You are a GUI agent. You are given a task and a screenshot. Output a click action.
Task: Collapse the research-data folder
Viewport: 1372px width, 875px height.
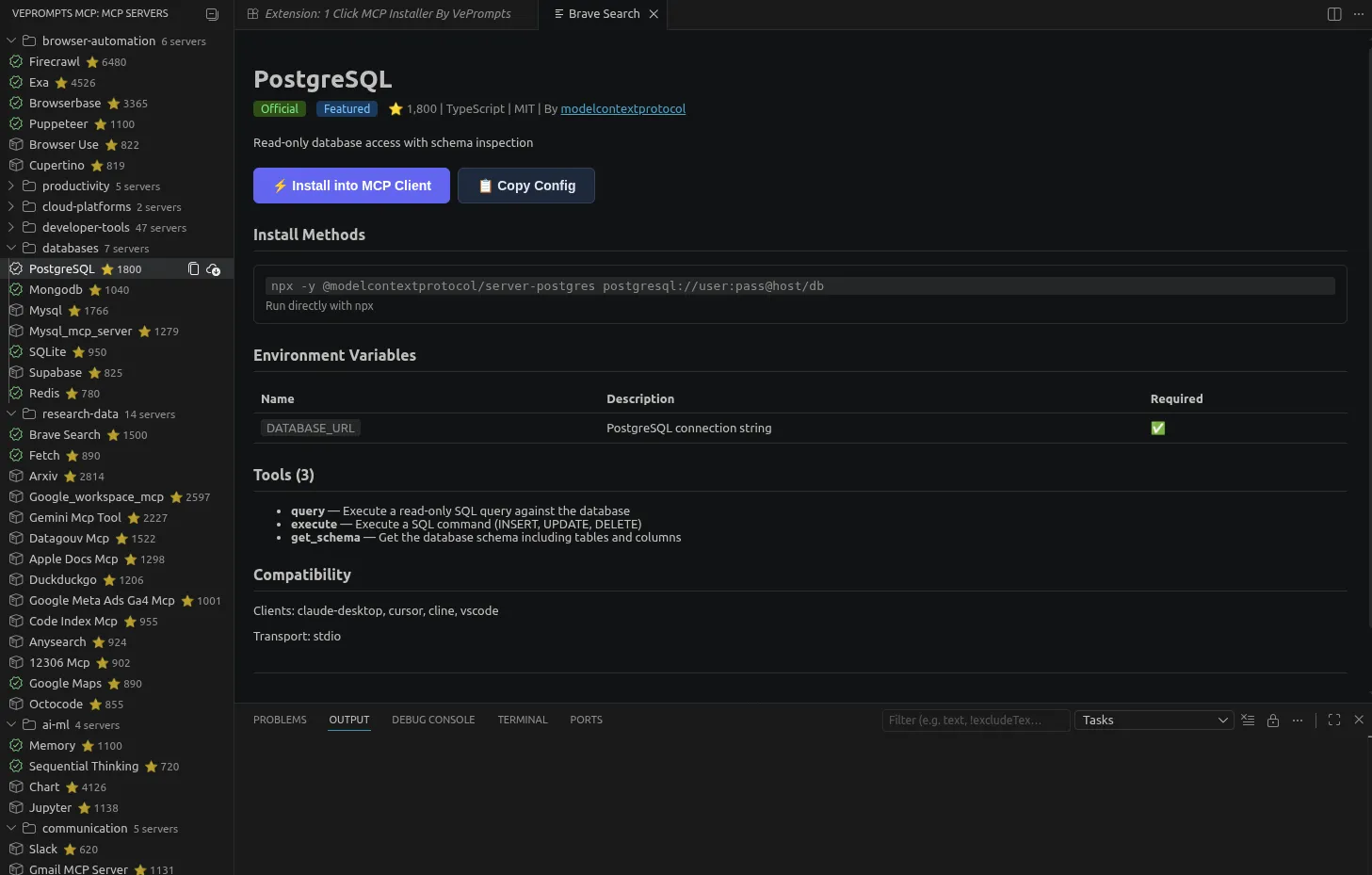pos(11,414)
